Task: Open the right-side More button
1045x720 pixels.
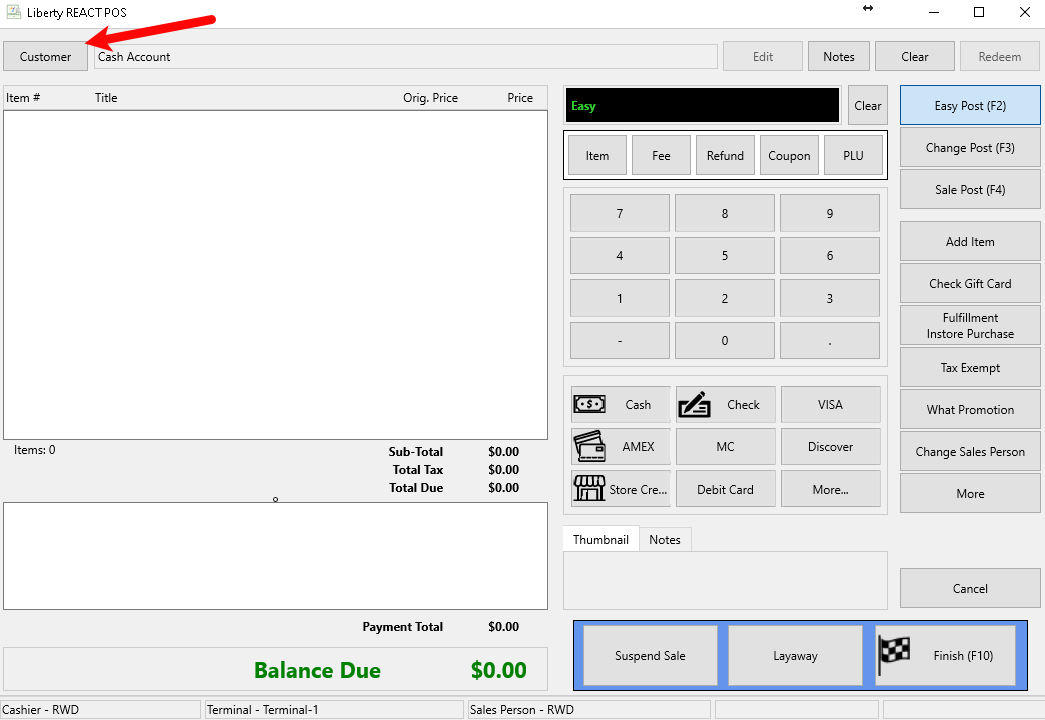Action: click(970, 493)
